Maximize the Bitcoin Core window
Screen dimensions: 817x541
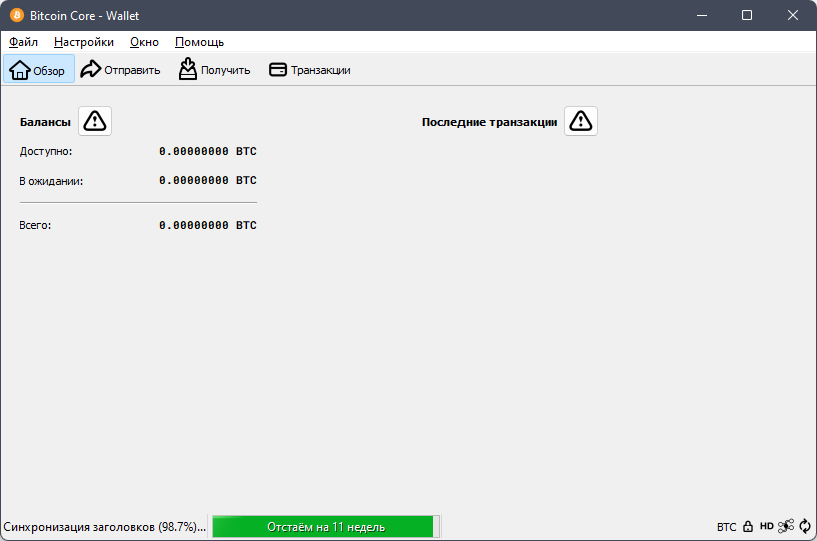[747, 15]
